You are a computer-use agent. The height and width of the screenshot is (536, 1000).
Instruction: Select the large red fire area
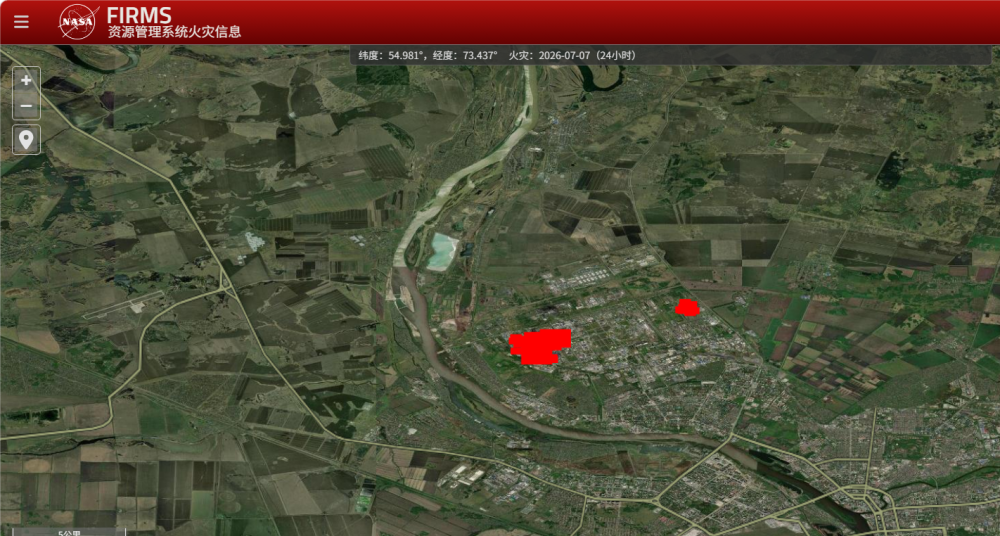[540, 346]
